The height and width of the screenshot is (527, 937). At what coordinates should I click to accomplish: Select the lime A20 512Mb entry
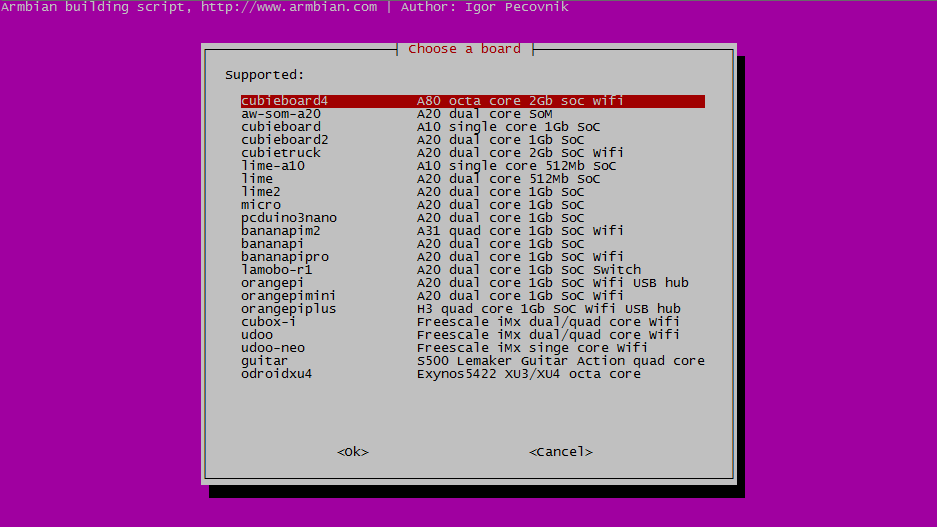tap(473, 179)
